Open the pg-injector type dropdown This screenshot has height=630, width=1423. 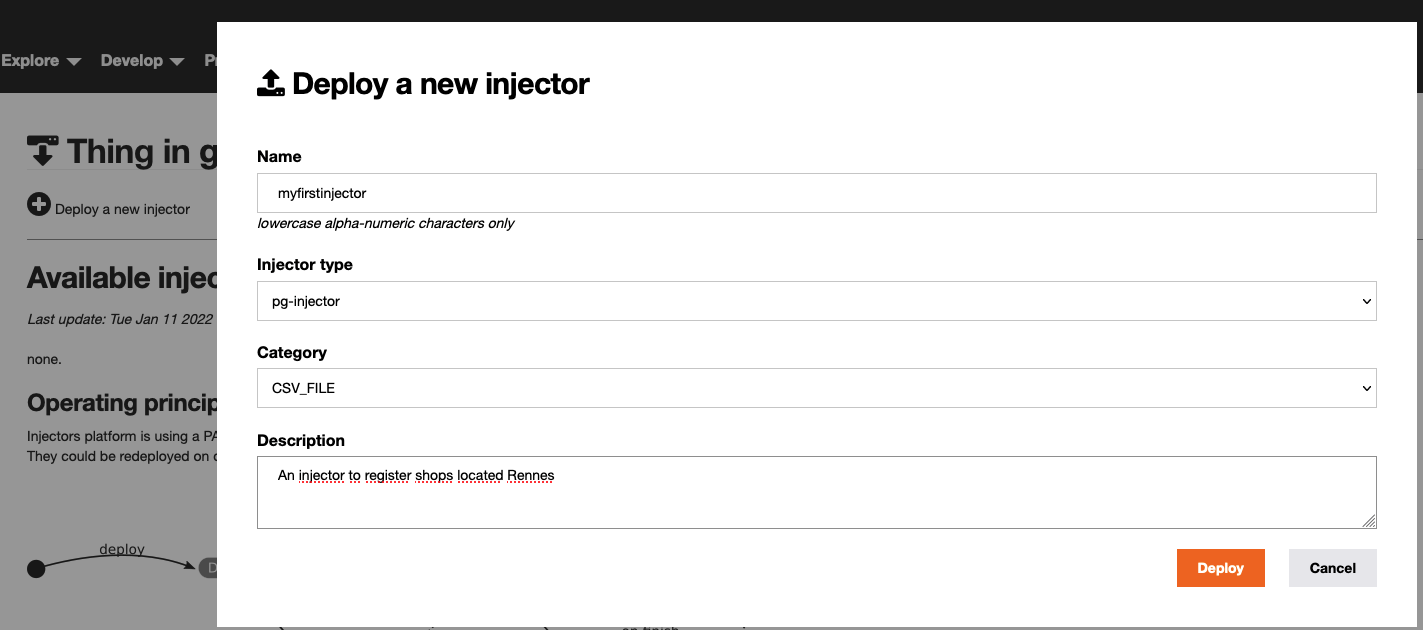click(816, 301)
